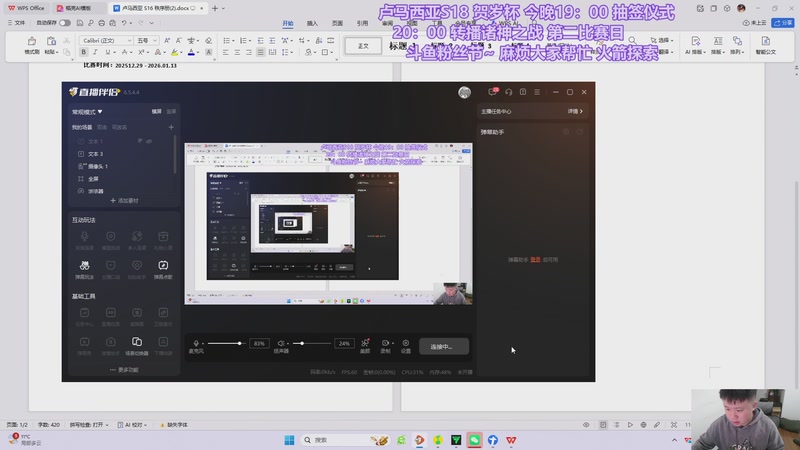This screenshot has width=800, height=450.
Task: Click the increase indent icon
Action: click(272, 40)
